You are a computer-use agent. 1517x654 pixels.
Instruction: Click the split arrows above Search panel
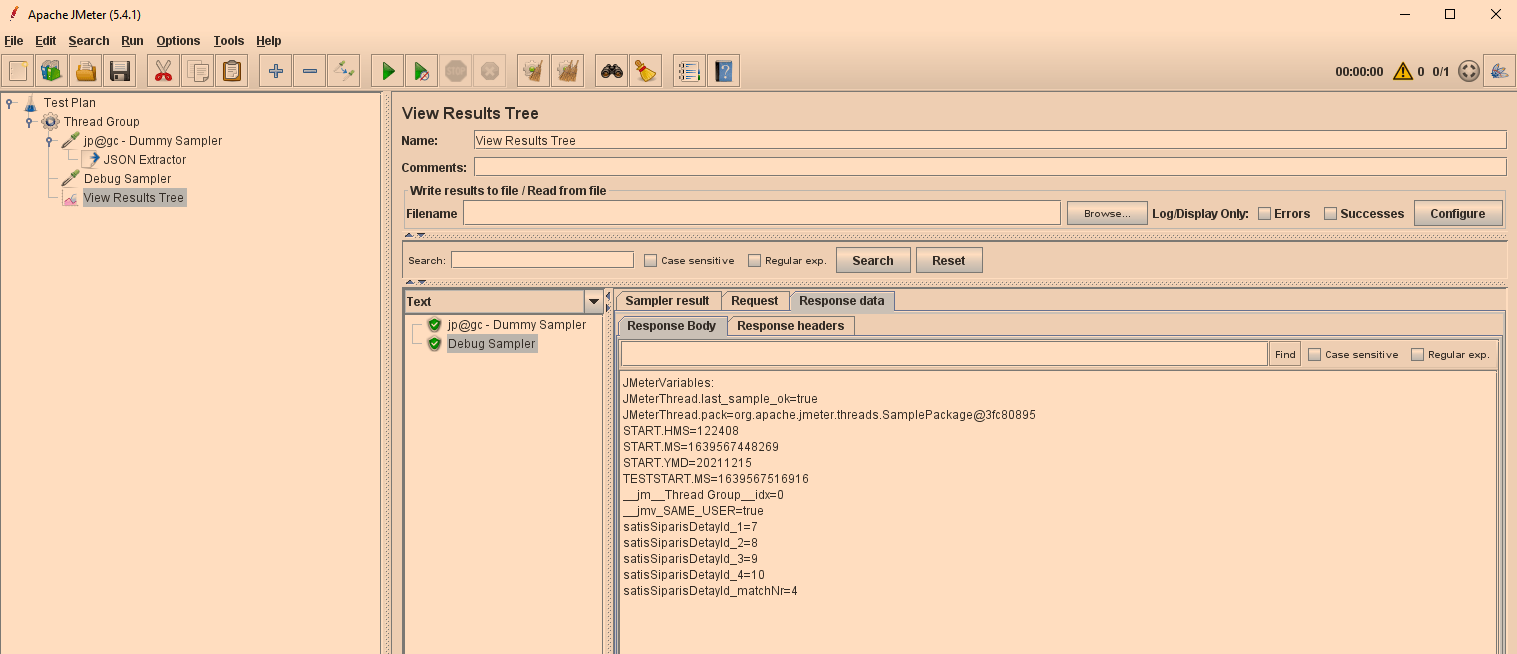coord(415,235)
